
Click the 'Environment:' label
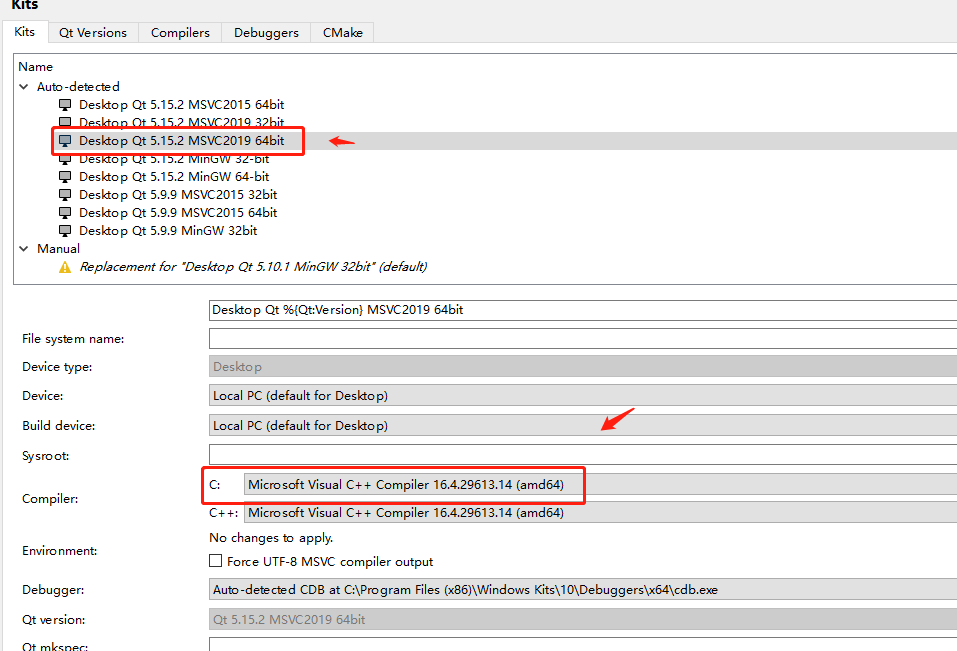point(60,551)
